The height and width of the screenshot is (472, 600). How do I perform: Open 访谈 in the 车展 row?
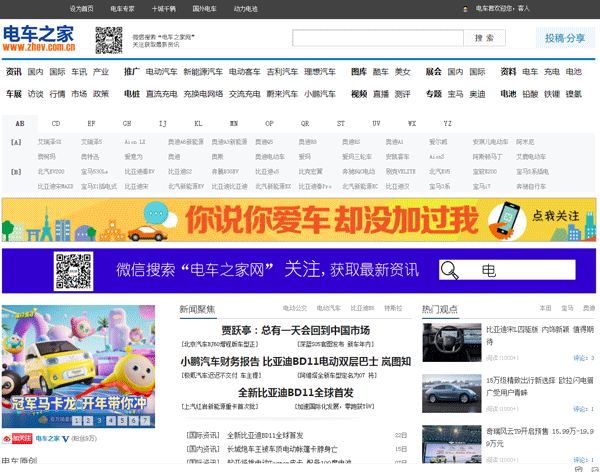click(x=36, y=94)
